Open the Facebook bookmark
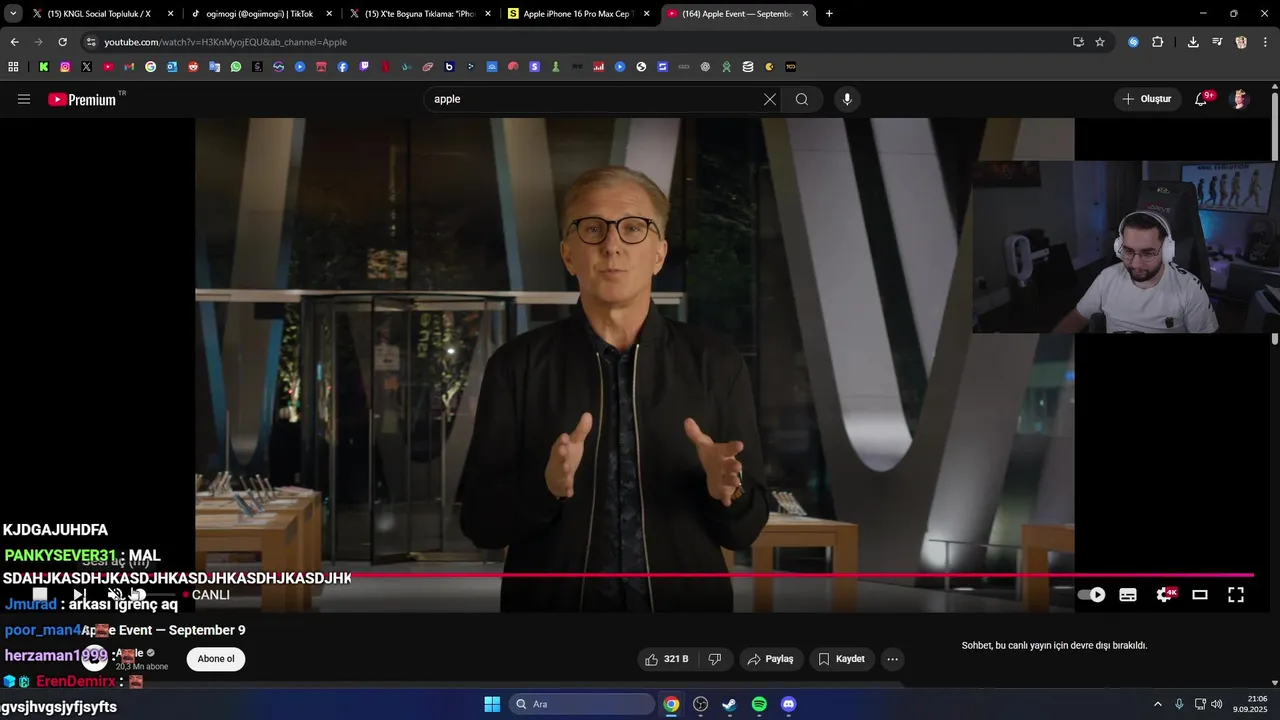This screenshot has width=1280, height=720. point(343,67)
